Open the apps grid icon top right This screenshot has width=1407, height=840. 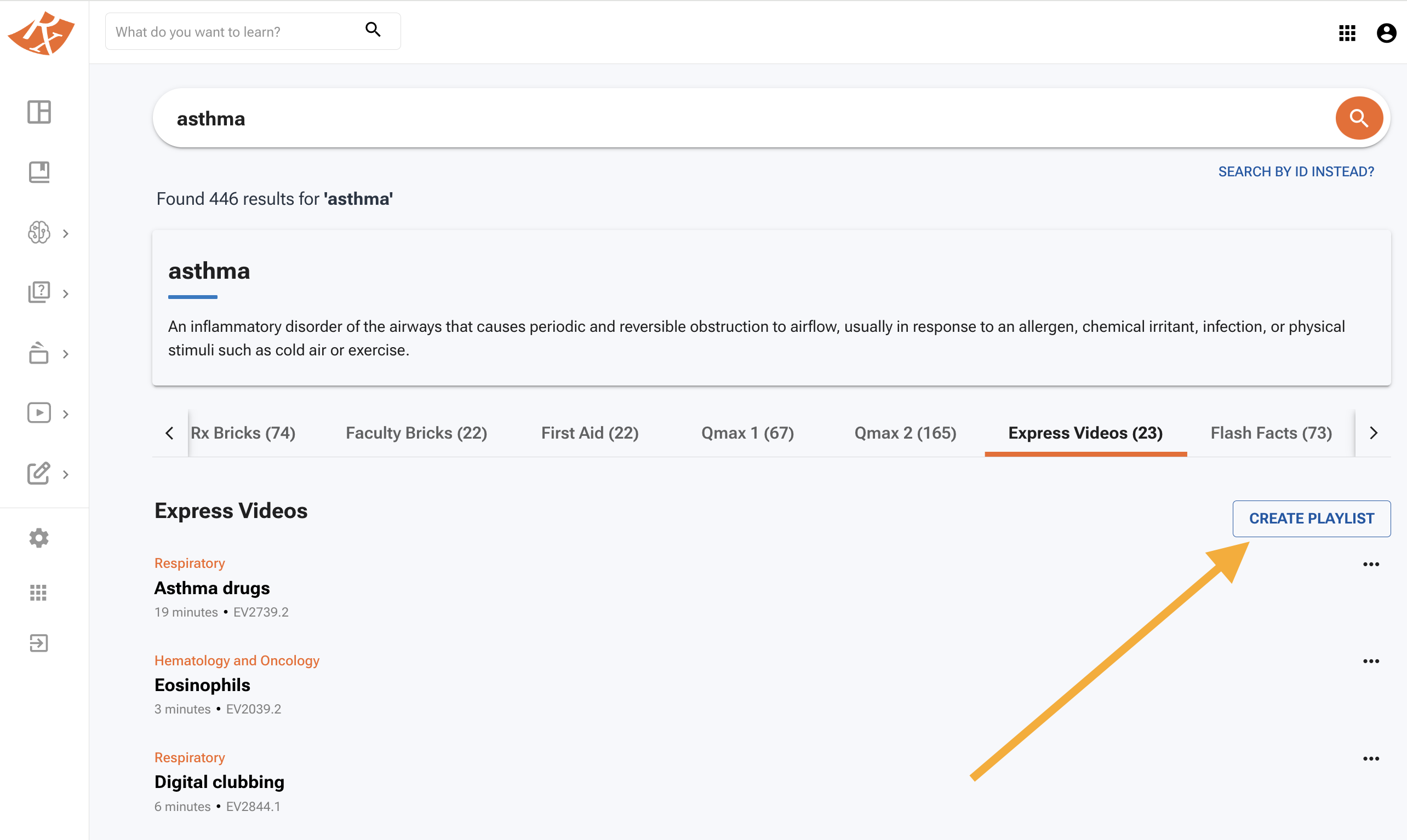click(1346, 33)
